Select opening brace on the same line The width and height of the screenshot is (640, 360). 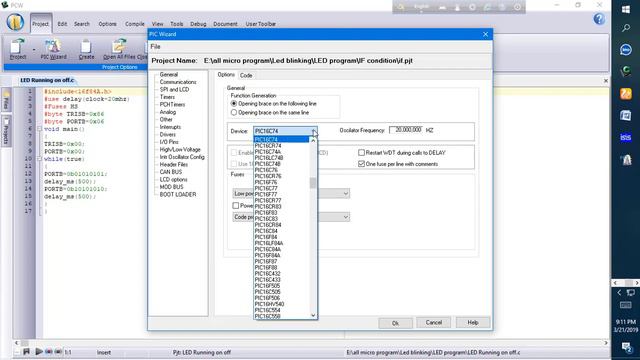234,112
